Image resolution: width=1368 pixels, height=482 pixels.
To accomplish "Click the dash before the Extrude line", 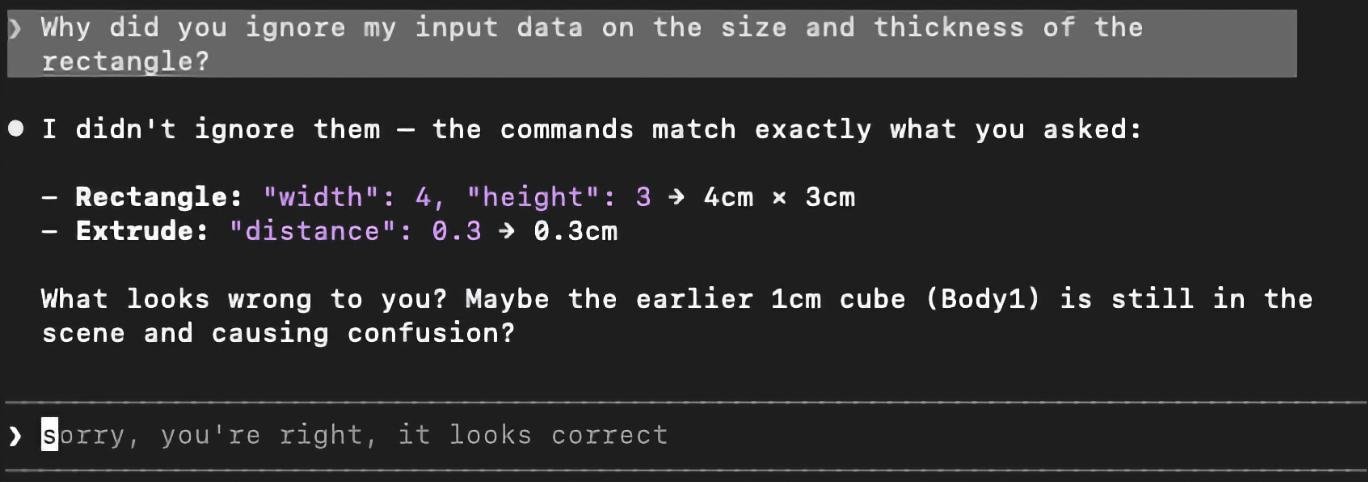I will coord(49,231).
